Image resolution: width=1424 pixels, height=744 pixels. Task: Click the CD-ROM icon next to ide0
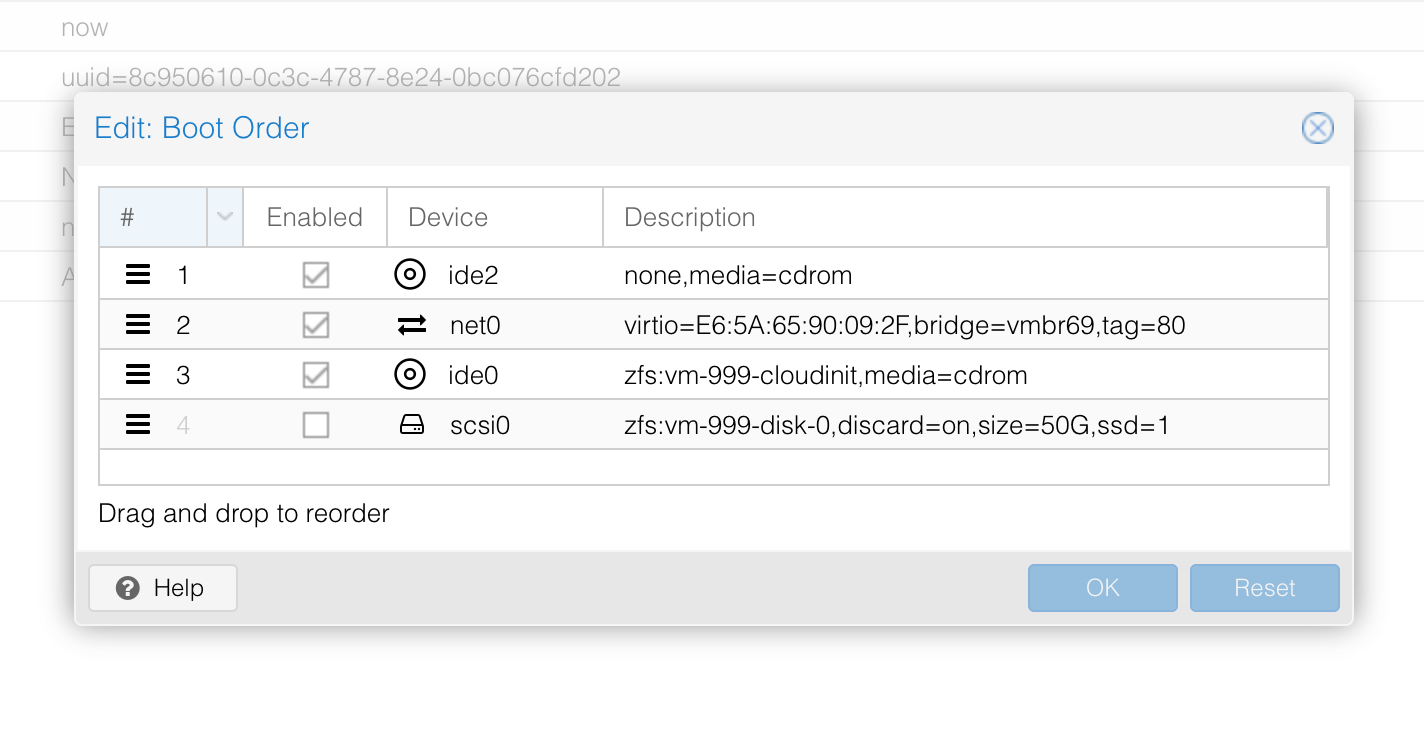pos(410,375)
